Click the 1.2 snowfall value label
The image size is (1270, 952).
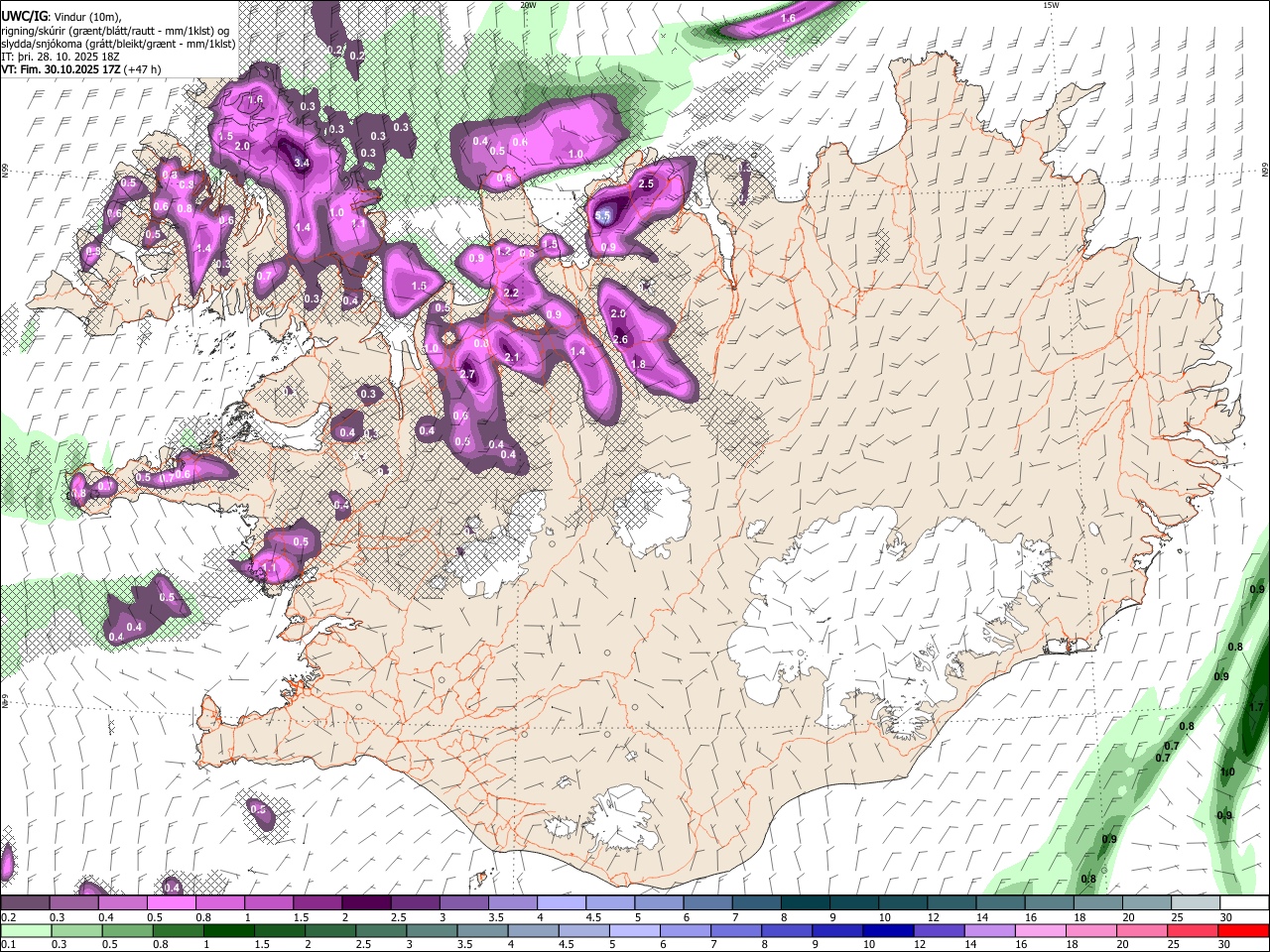504,252
